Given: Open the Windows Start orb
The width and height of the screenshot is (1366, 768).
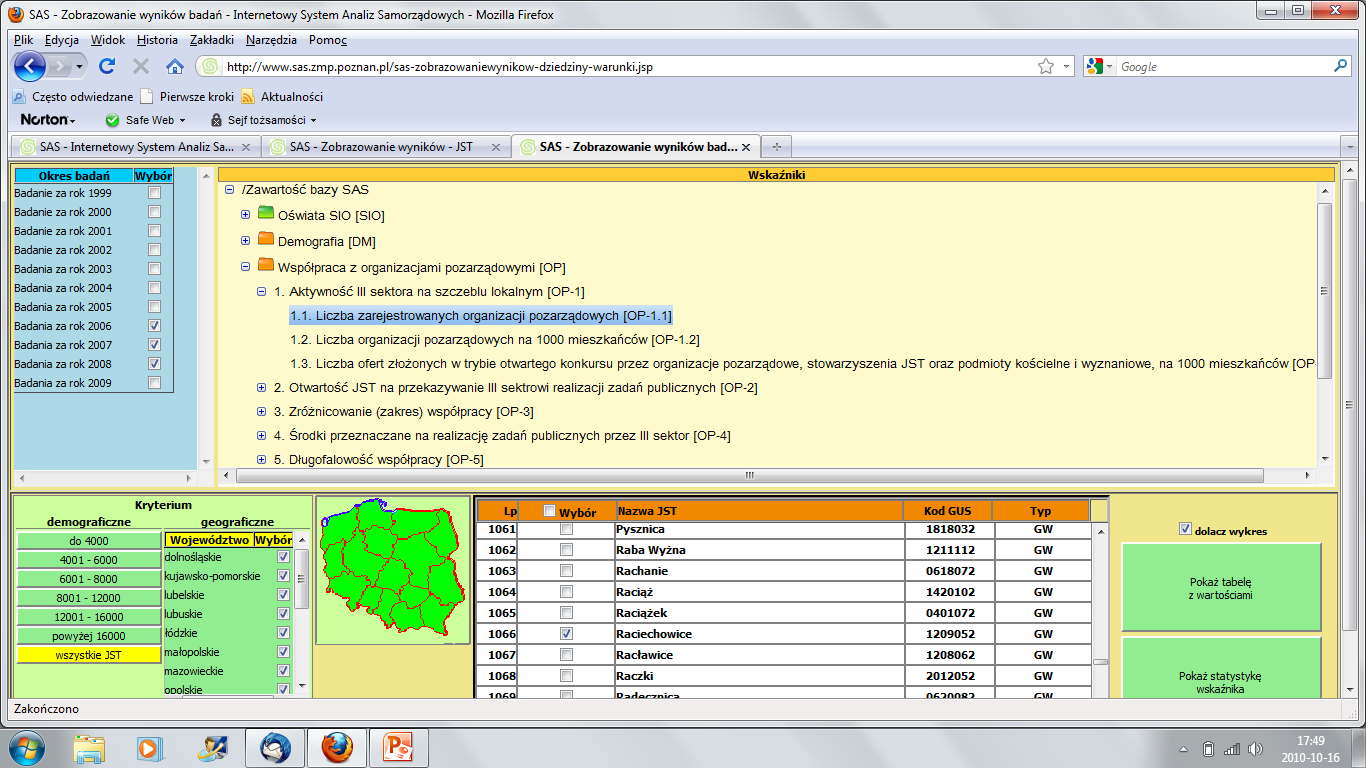Looking at the screenshot, I should pyautogui.click(x=25, y=747).
